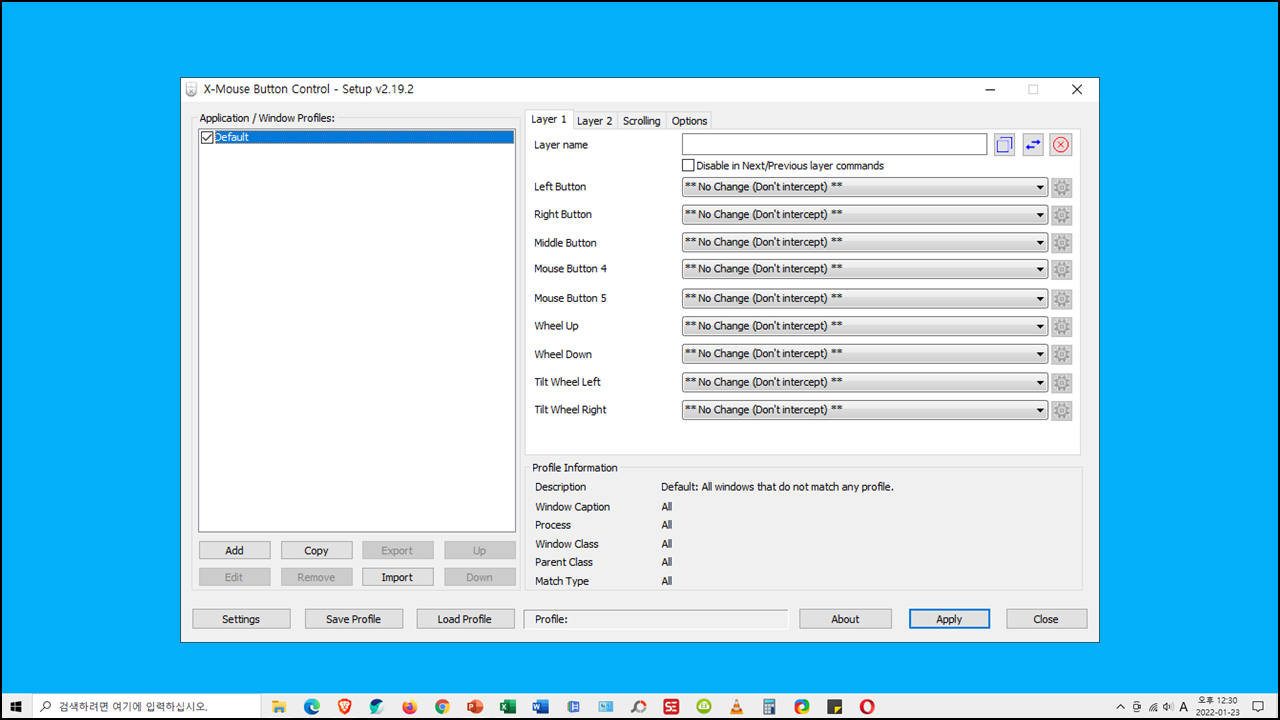Open the Left Button settings gear
The image size is (1280, 720).
point(1061,187)
